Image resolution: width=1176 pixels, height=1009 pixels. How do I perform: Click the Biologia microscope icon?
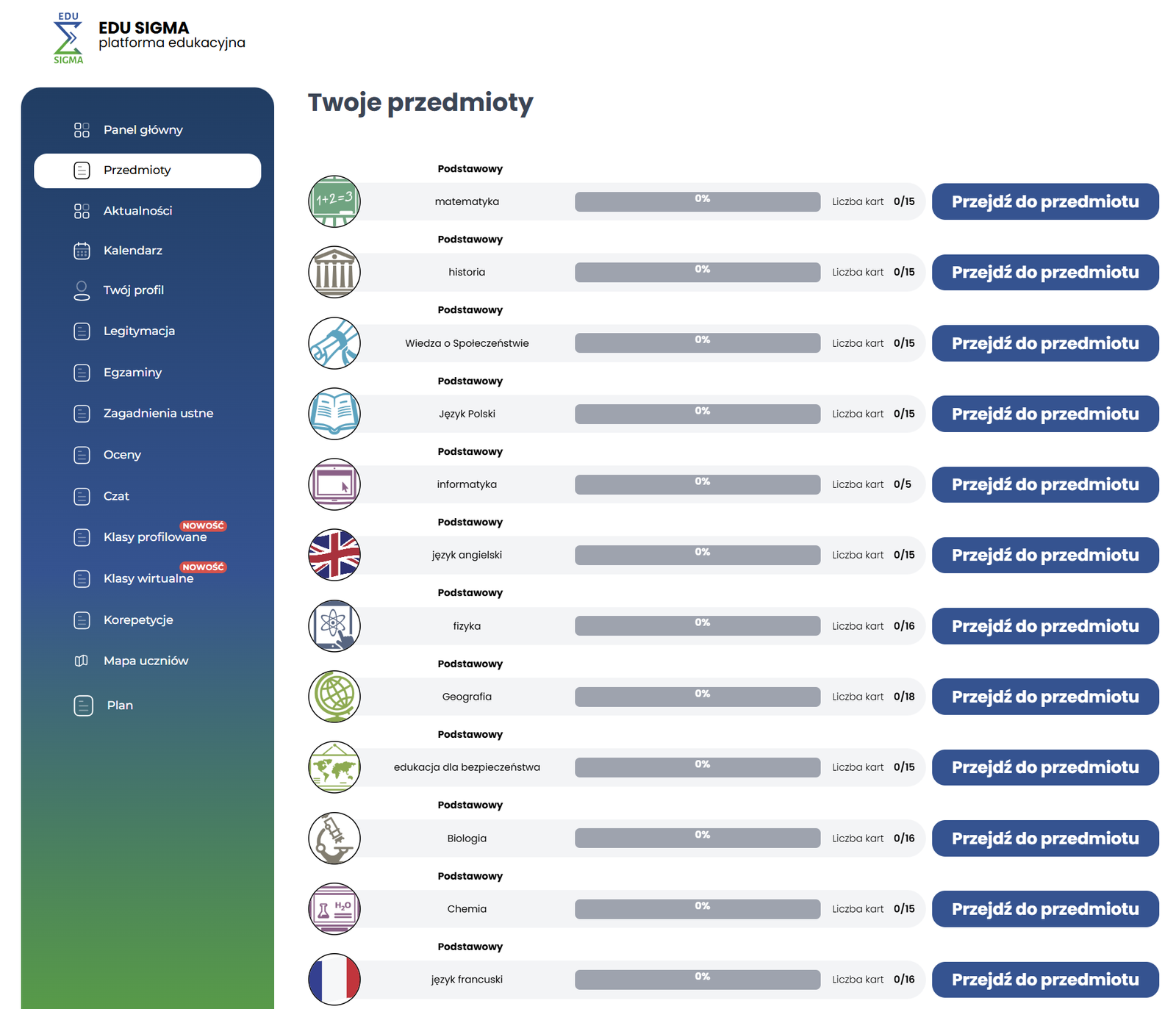[334, 839]
